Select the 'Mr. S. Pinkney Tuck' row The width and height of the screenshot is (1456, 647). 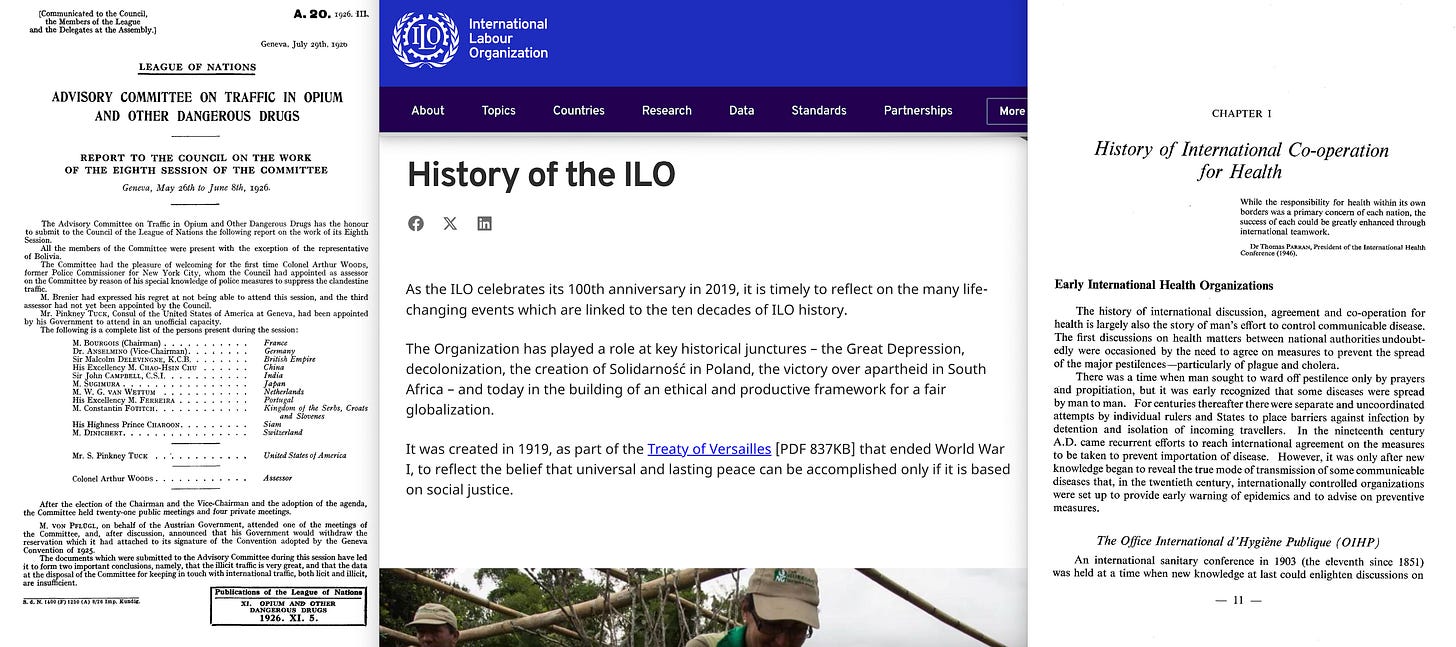point(209,456)
